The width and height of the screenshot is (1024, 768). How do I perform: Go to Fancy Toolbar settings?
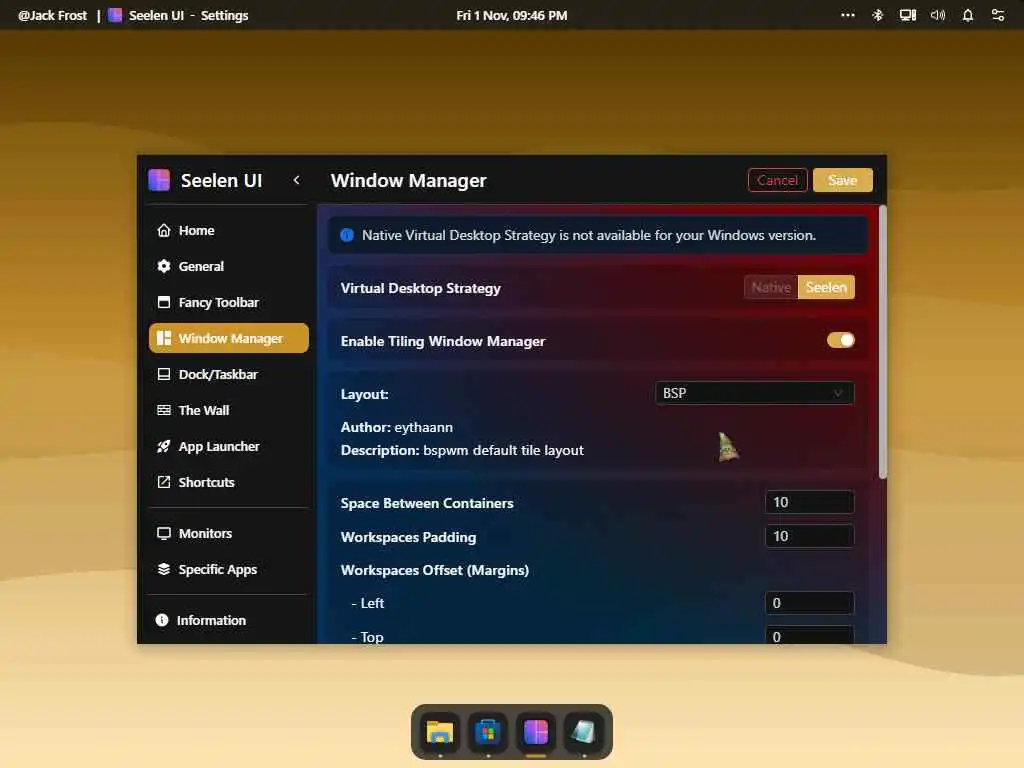coord(229,302)
